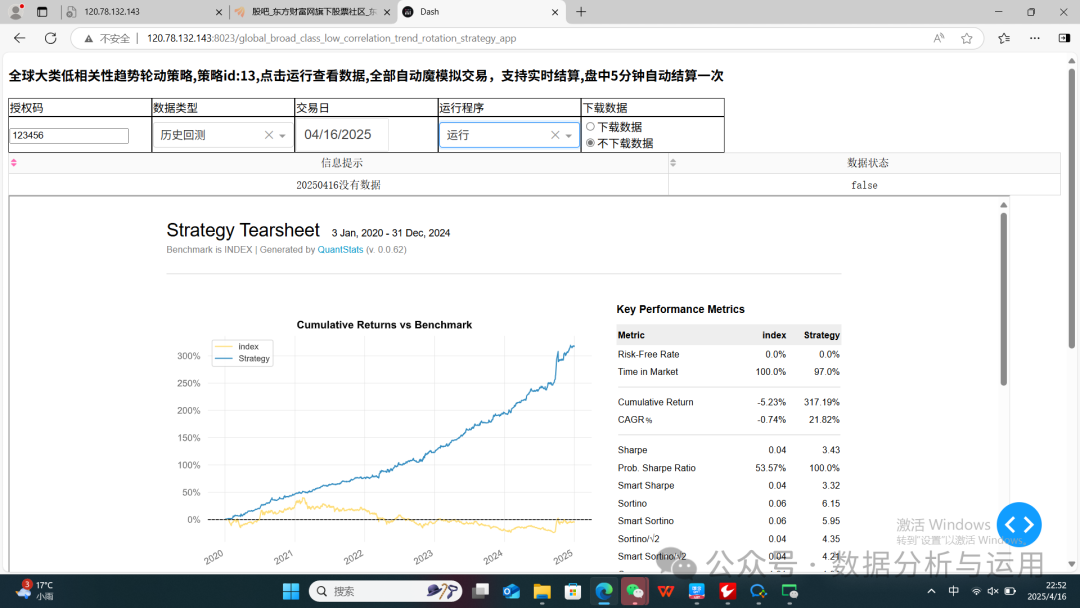Click the taskbar search box
This screenshot has width=1080, height=608.
click(x=384, y=591)
